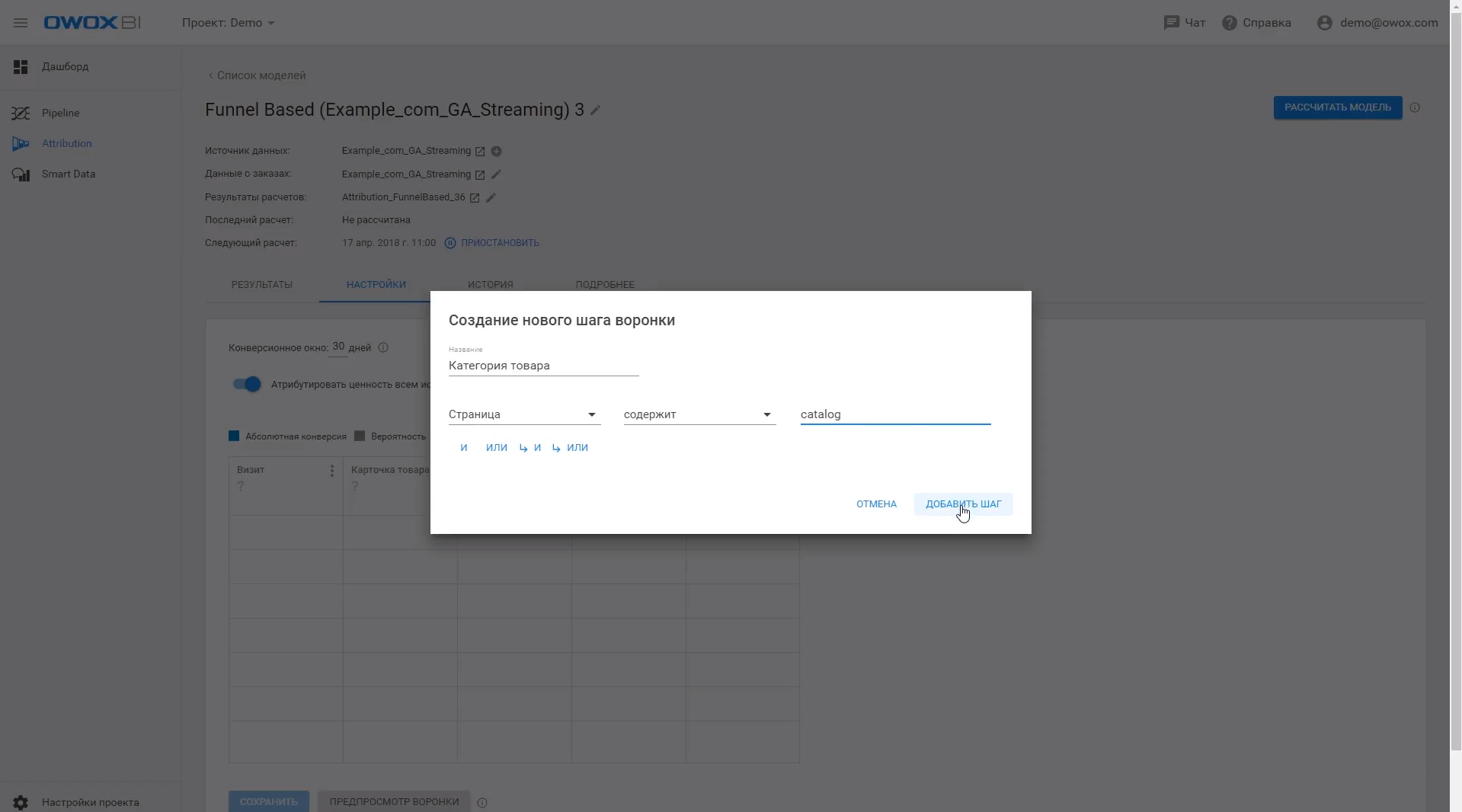1462x812 pixels.
Task: Click three-dot menu on Визит column
Action: (x=331, y=471)
